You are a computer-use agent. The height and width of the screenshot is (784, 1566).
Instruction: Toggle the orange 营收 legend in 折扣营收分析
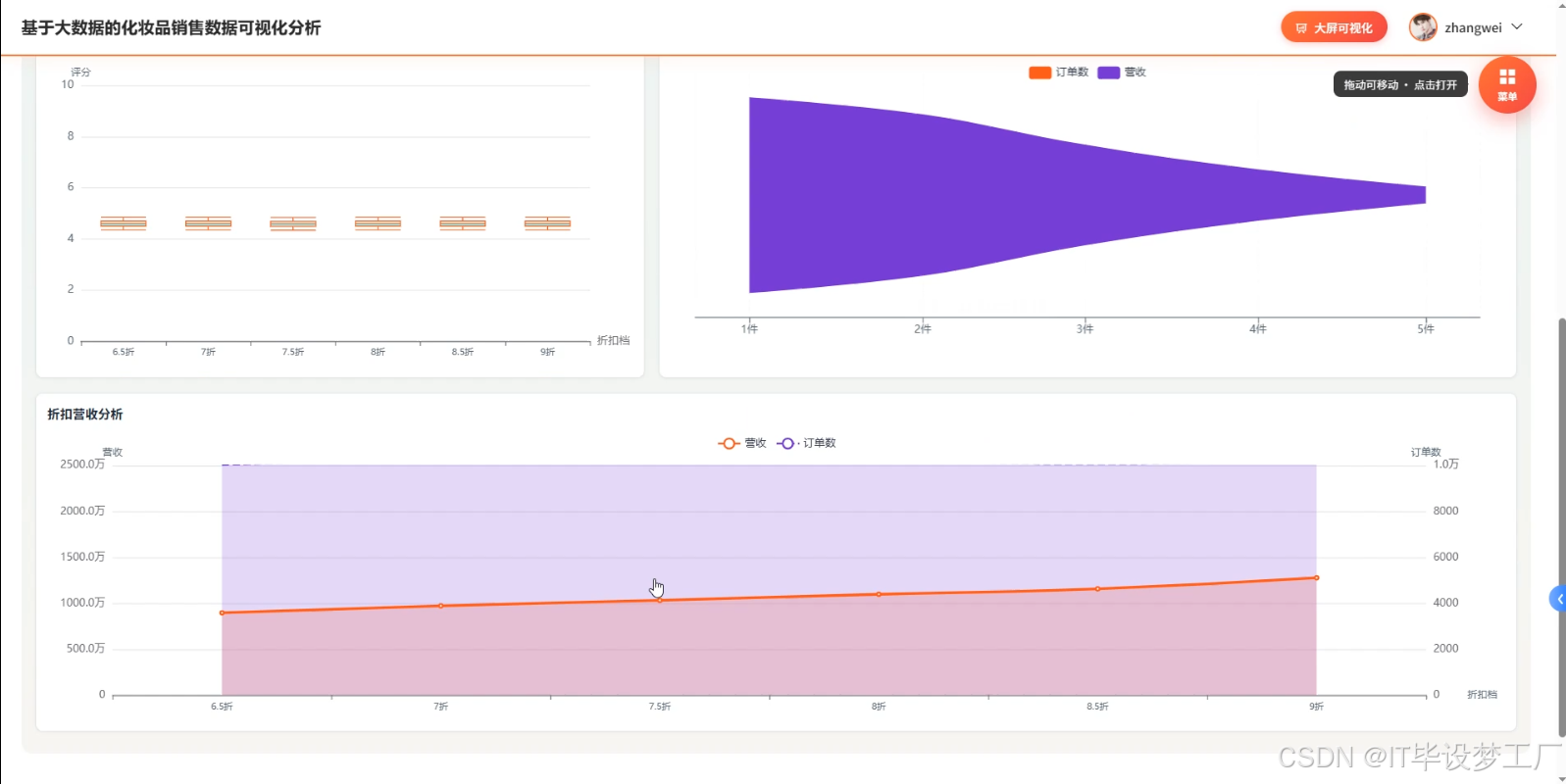[x=742, y=443]
